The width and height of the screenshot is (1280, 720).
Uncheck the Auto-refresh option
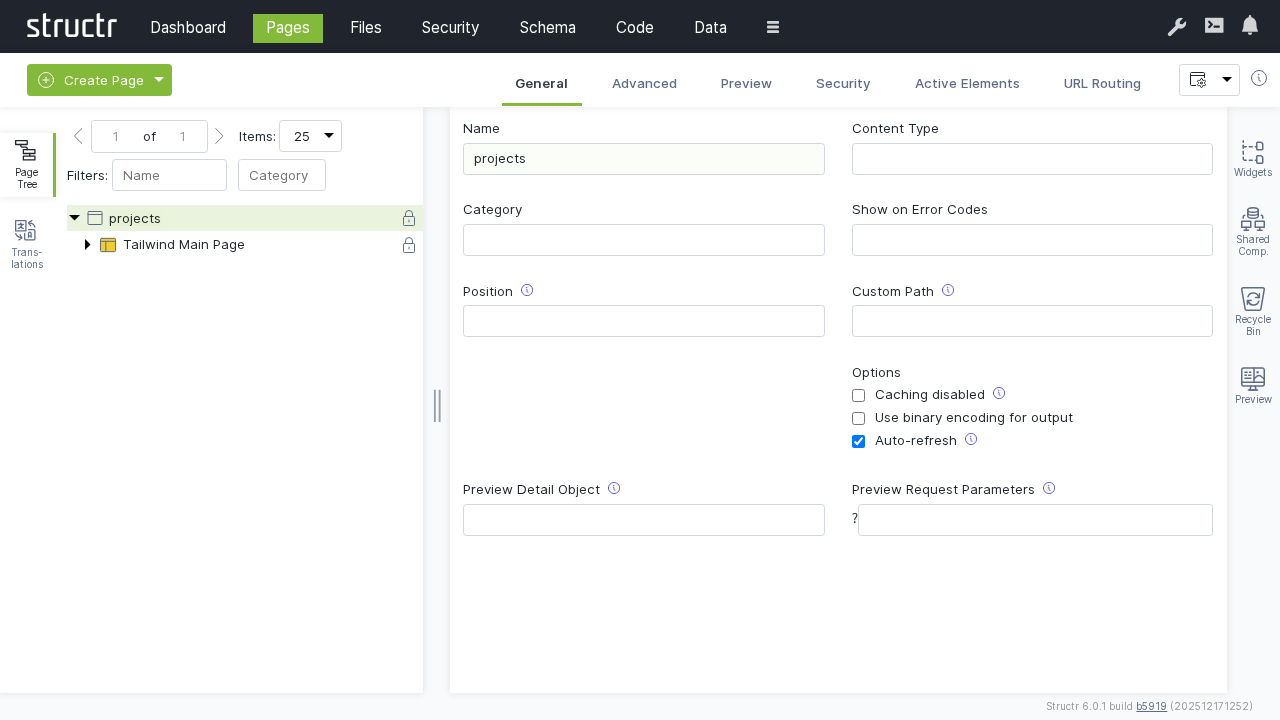pos(858,442)
